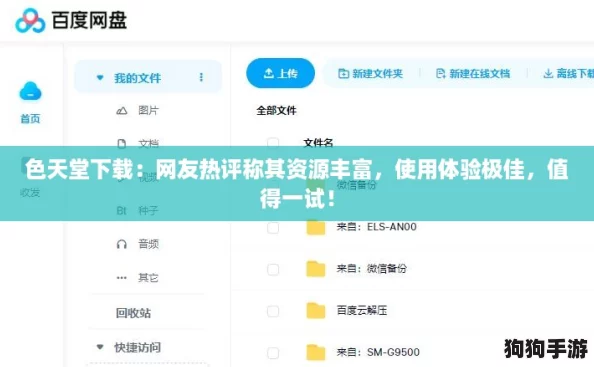This screenshot has width=594, height=367.
Task: Click the folder icon of 来自：微信备份
Action: (316, 269)
